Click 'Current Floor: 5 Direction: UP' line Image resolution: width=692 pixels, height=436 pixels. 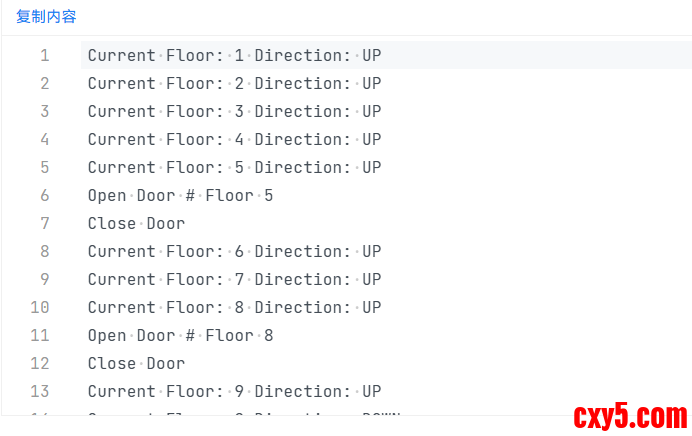click(234, 167)
